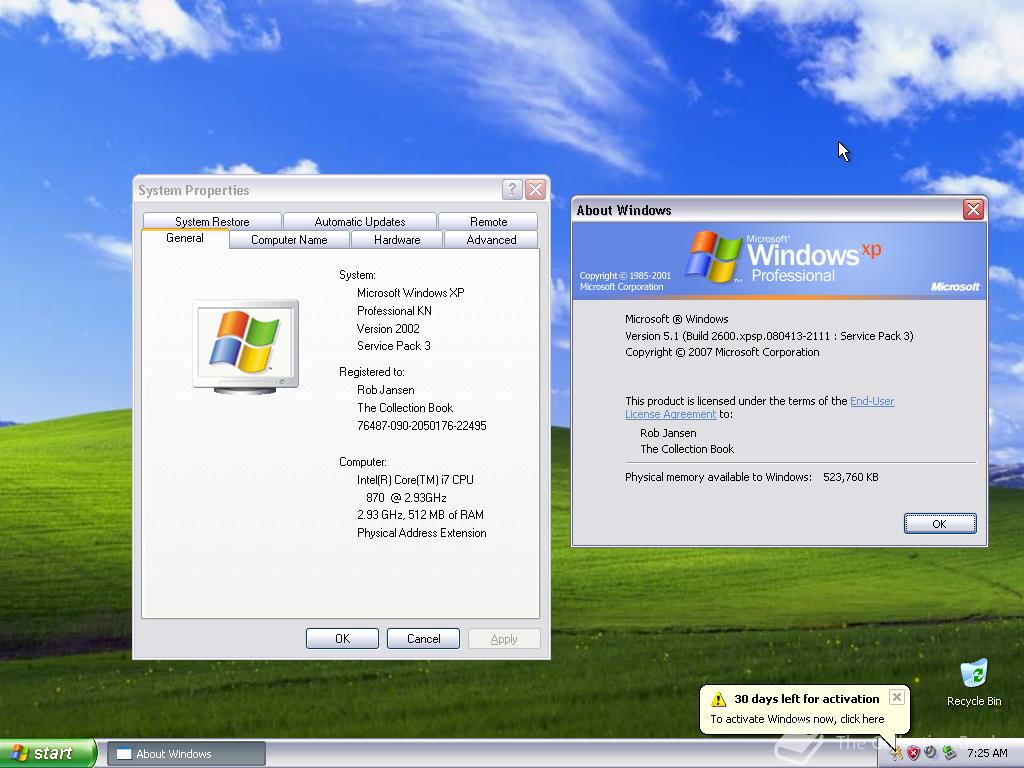
Task: Open the Recycle Bin desktop icon
Action: (x=974, y=683)
